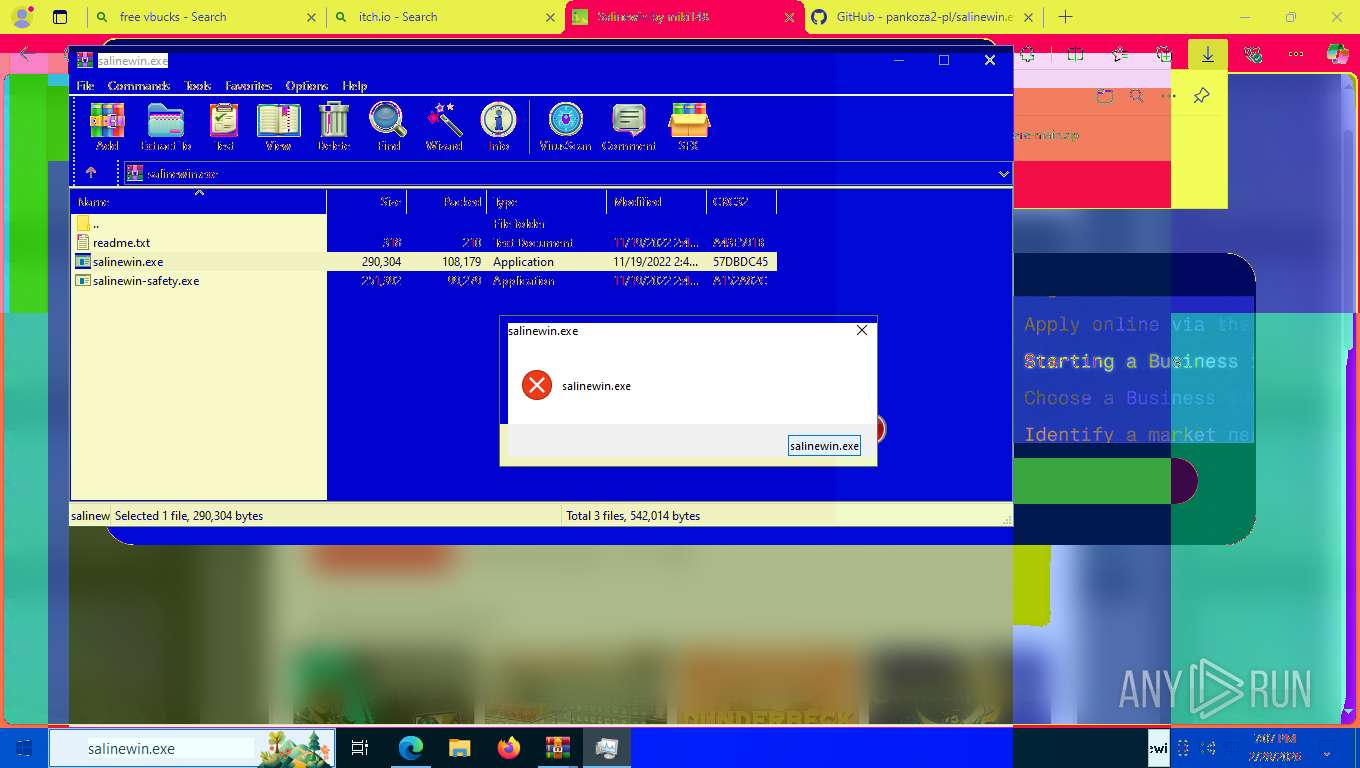The height and width of the screenshot is (768, 1360).
Task: Choose the Delete files trash icon
Action: pyautogui.click(x=334, y=126)
